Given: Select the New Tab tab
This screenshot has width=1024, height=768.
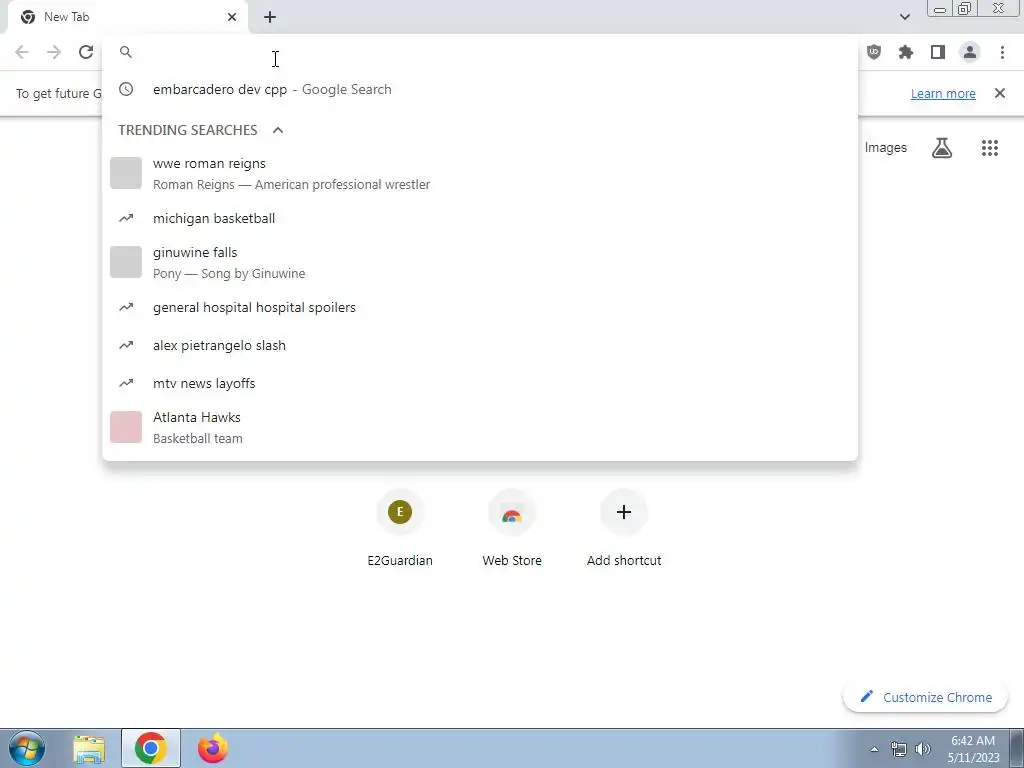Looking at the screenshot, I should click(129, 17).
